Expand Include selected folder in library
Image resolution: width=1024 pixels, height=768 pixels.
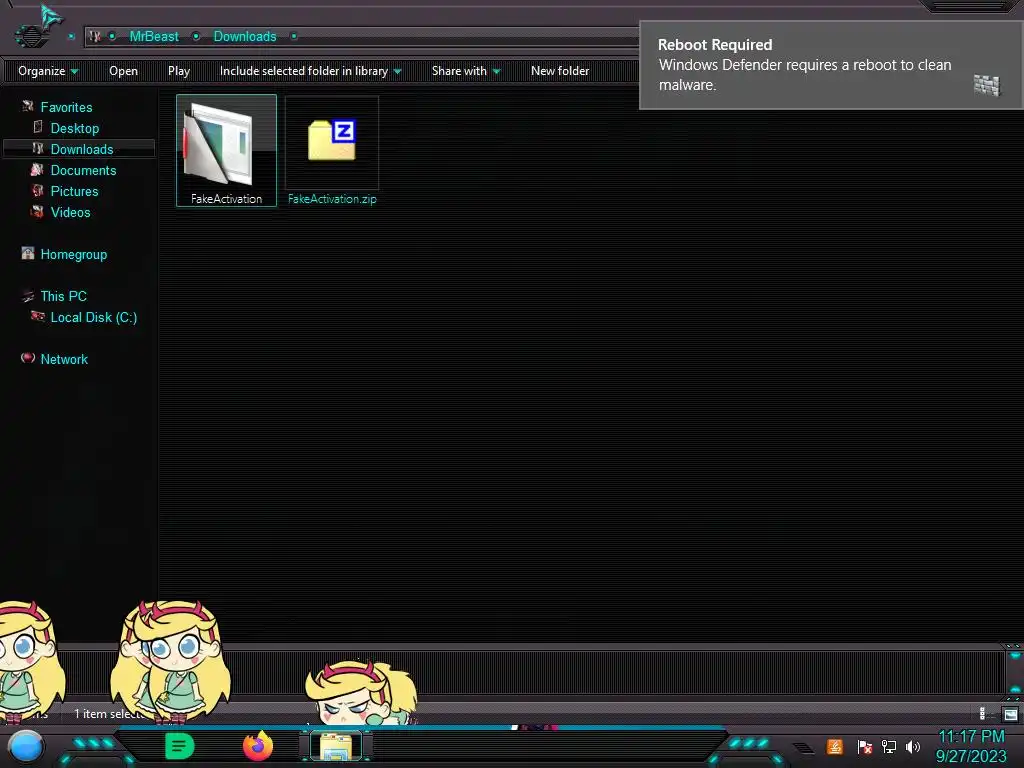(x=310, y=71)
